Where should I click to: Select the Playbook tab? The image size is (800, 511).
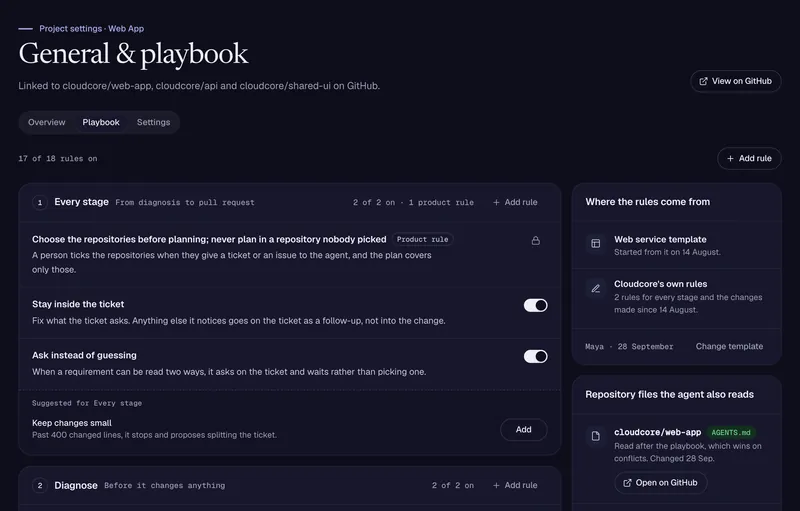click(x=101, y=122)
